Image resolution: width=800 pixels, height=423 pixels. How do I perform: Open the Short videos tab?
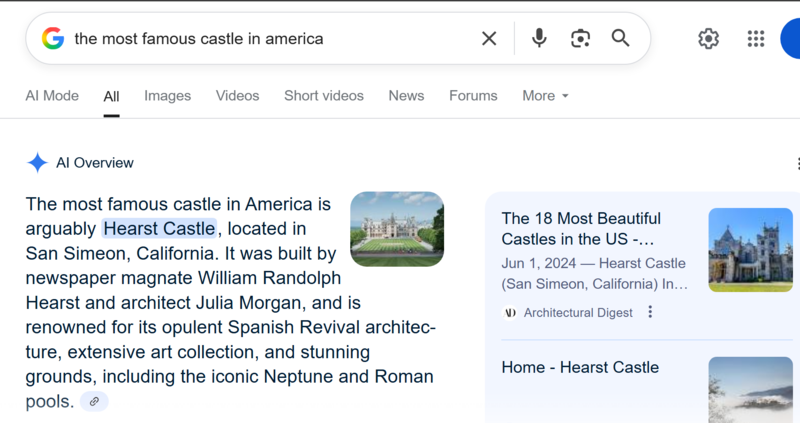[x=324, y=96]
